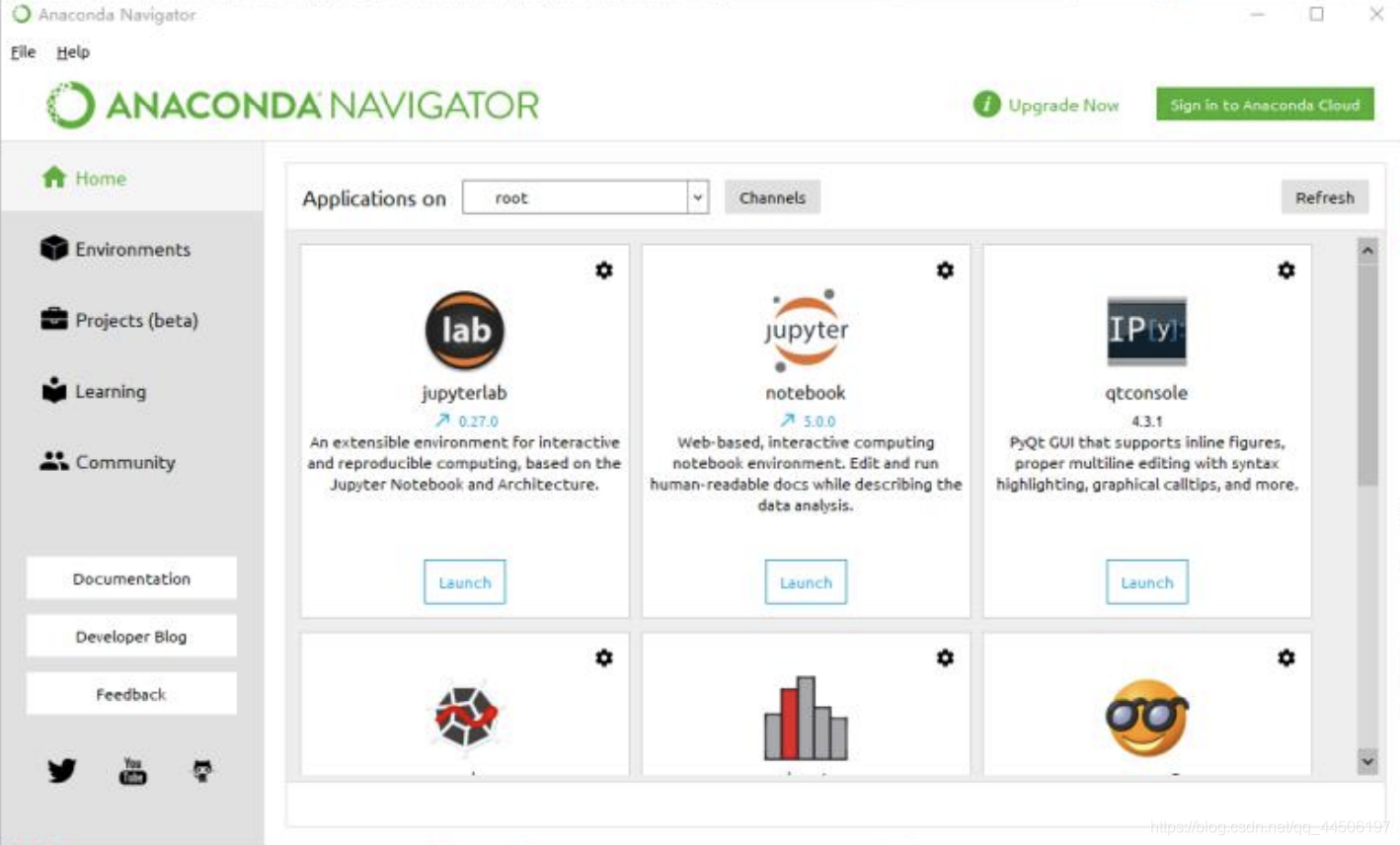
Task: Click the environment dropdown arrow
Action: point(698,197)
